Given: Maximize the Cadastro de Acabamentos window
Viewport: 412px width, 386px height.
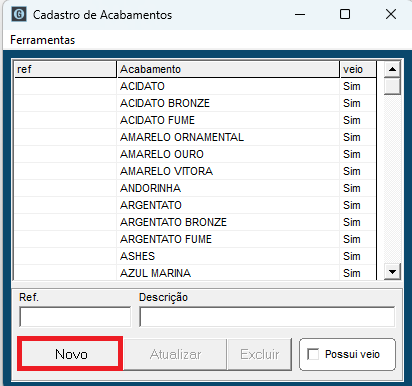Looking at the screenshot, I should click(x=345, y=15).
